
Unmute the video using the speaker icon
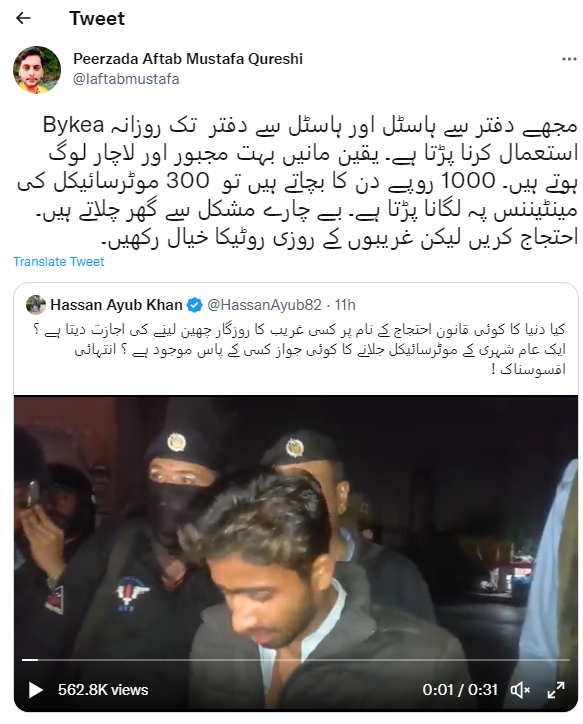click(520, 690)
